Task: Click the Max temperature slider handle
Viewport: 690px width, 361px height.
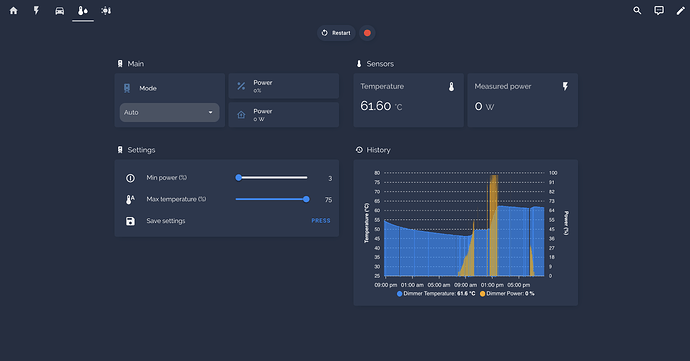Action: (306, 199)
